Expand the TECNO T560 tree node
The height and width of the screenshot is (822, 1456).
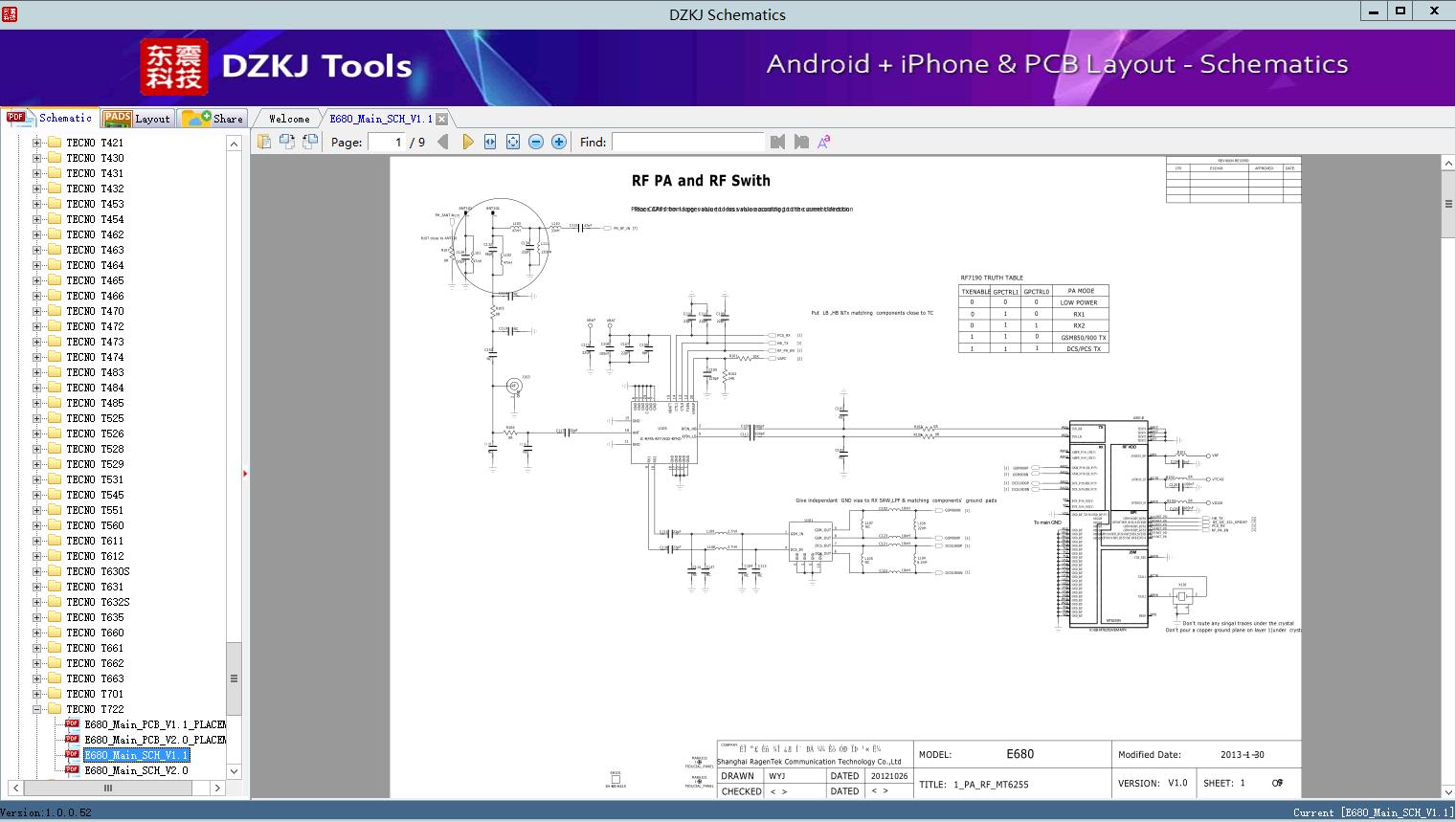[x=37, y=525]
